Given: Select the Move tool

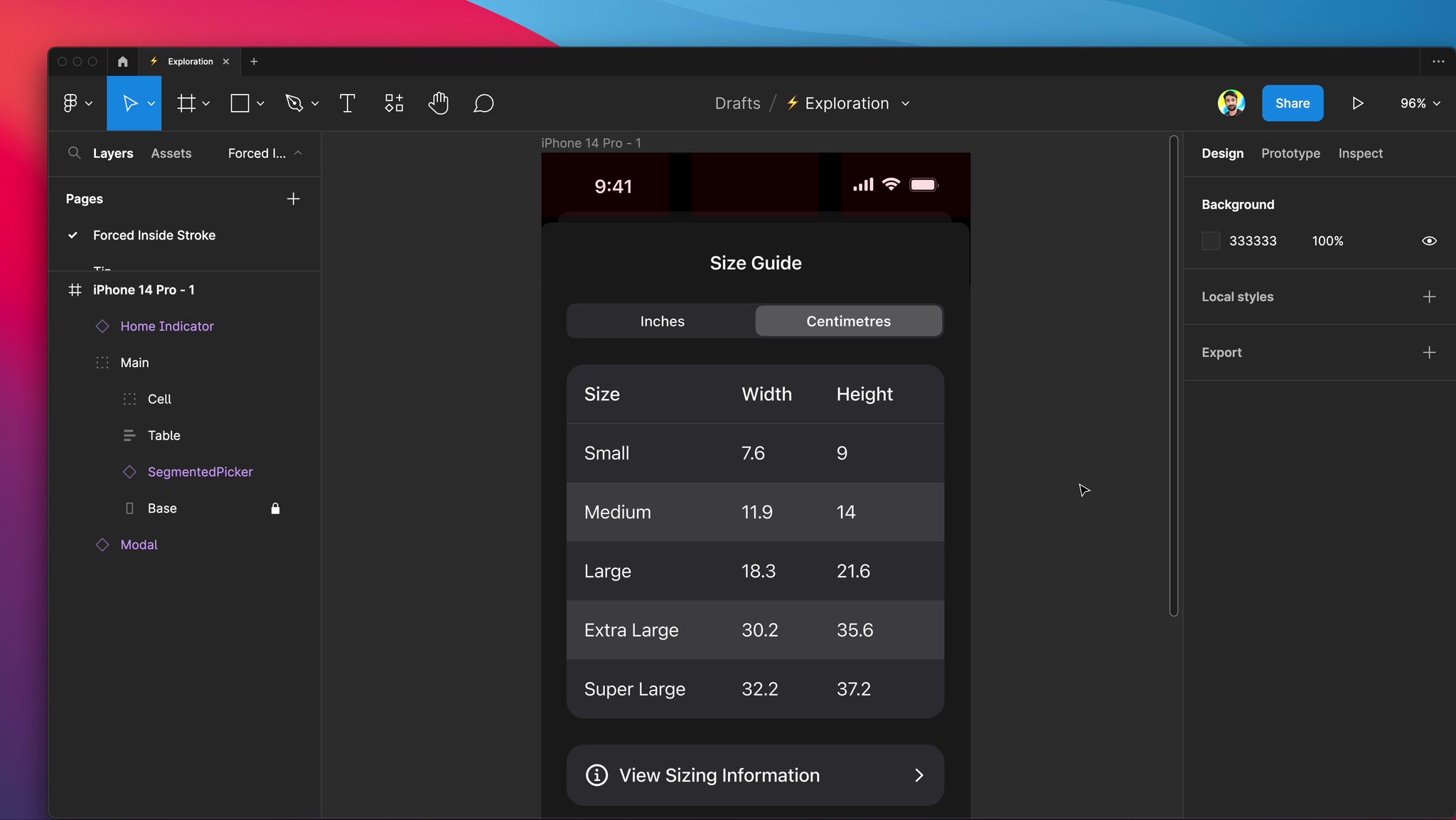Looking at the screenshot, I should pos(130,103).
